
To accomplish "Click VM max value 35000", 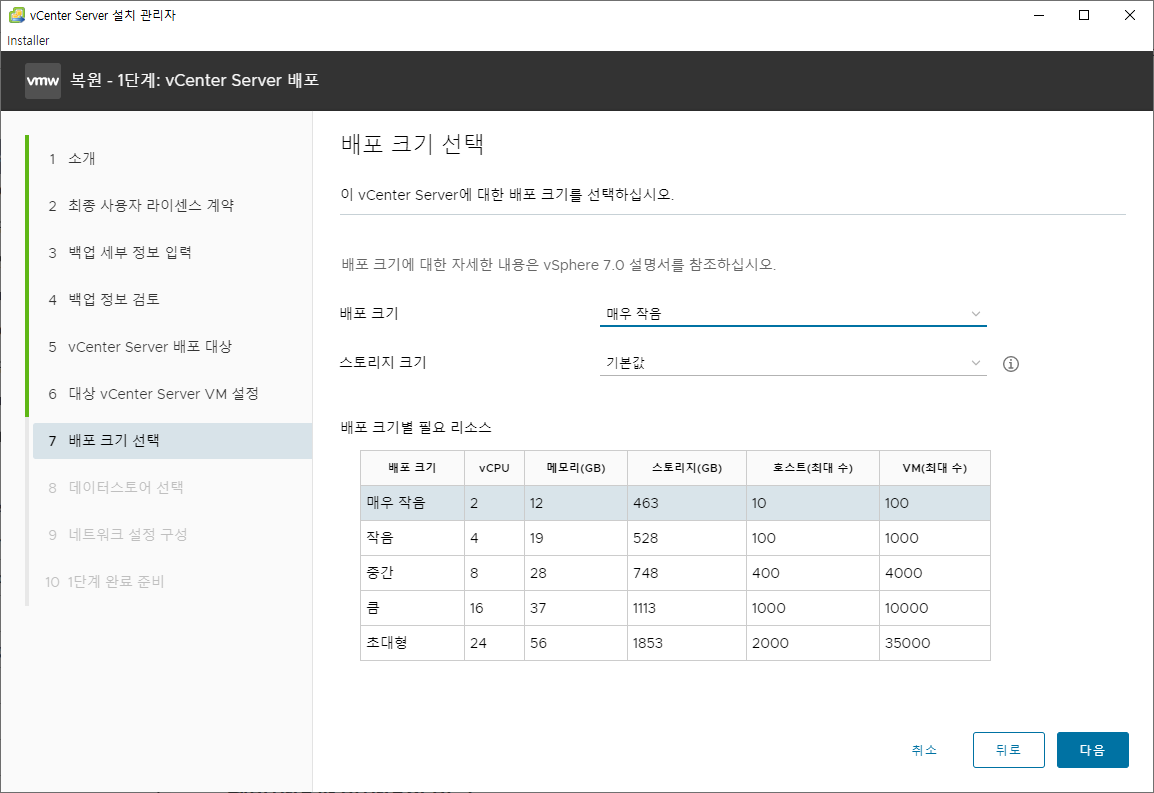I will [x=907, y=644].
